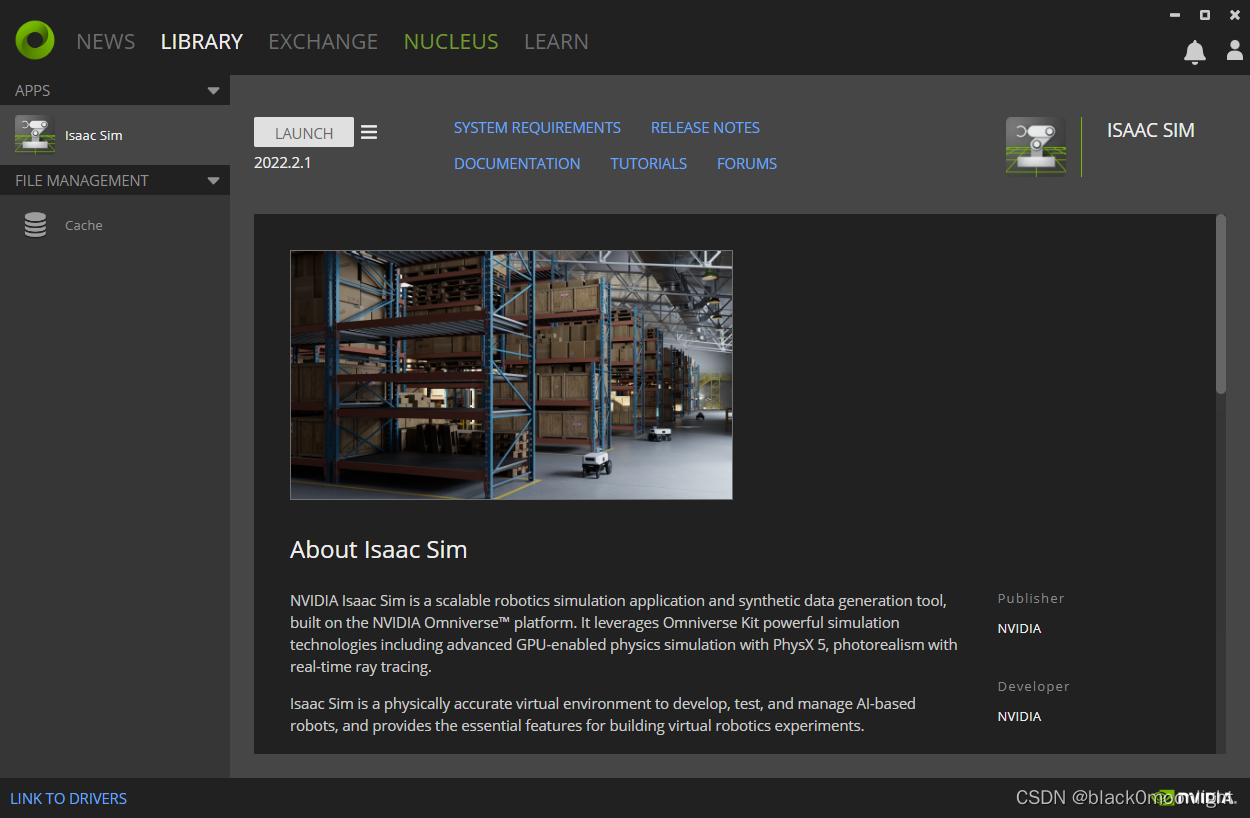1250x818 pixels.
Task: Collapse the FILE MANAGEMENT section arrow
Action: coord(213,181)
